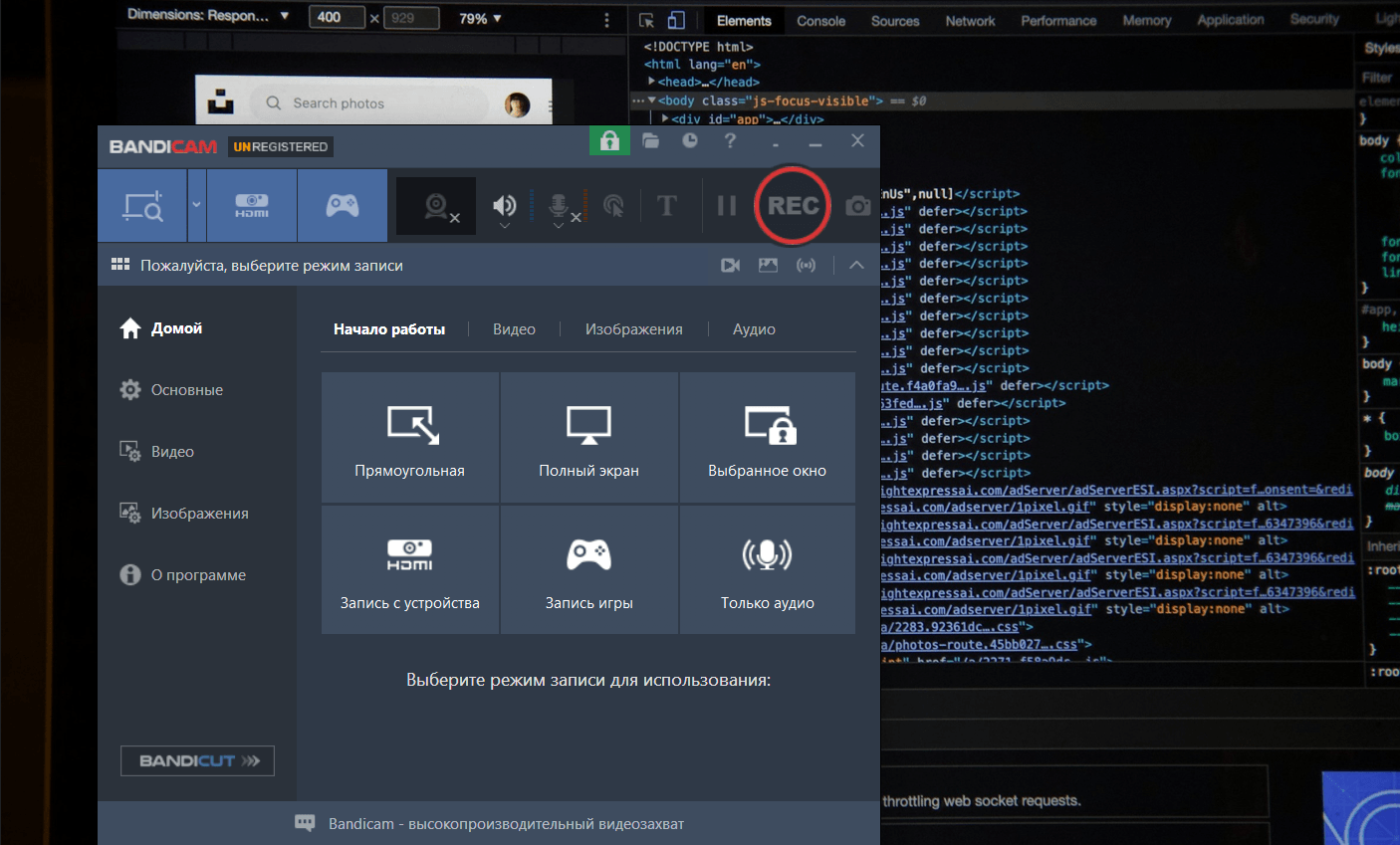Open О программе in sidebar
Screen dimensions: 1400x845
[183, 575]
